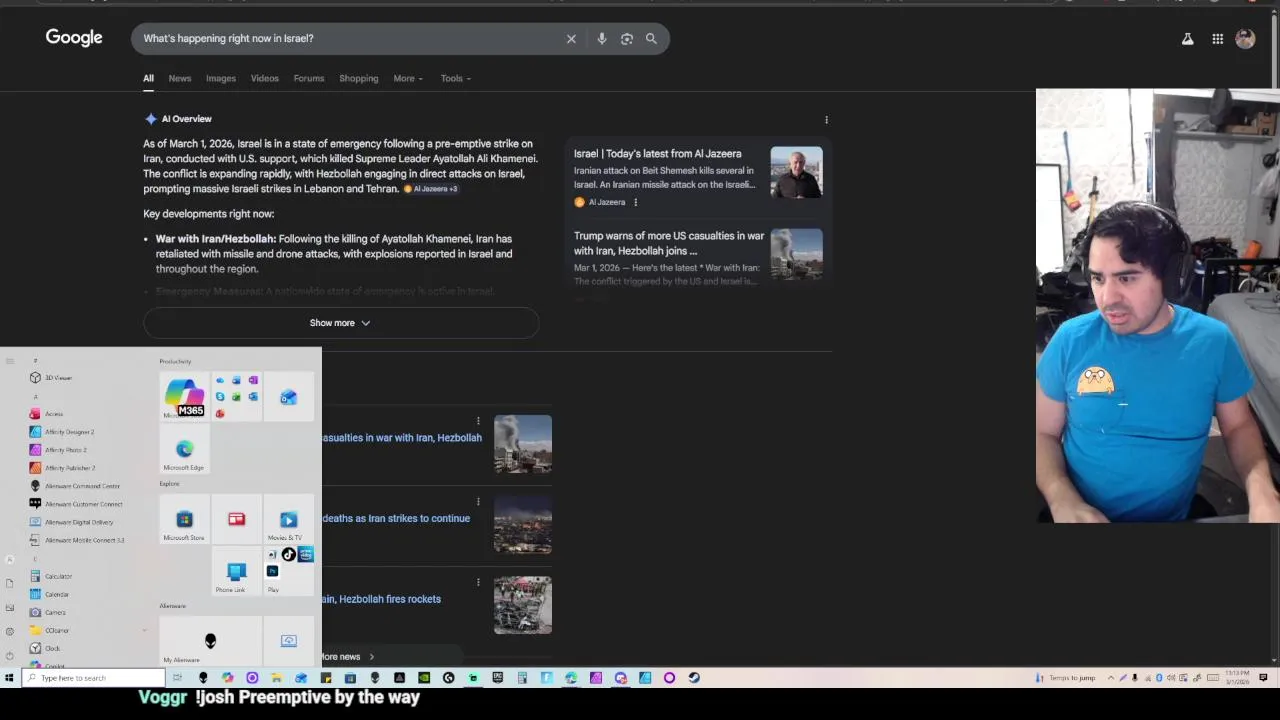Open Pictures from the Start menu rail

pyautogui.click(x=9, y=607)
